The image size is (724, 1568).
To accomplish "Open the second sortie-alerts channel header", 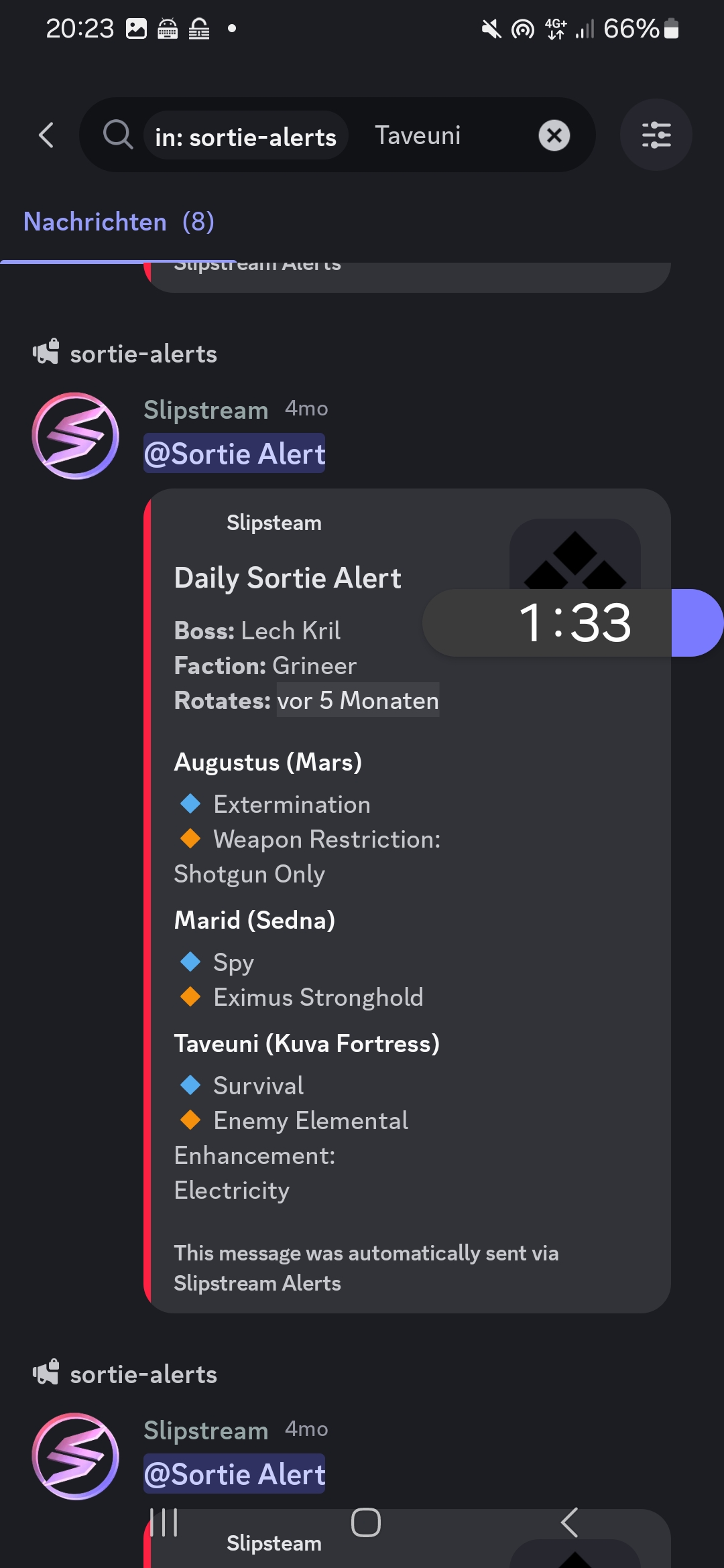I will point(143,1374).
